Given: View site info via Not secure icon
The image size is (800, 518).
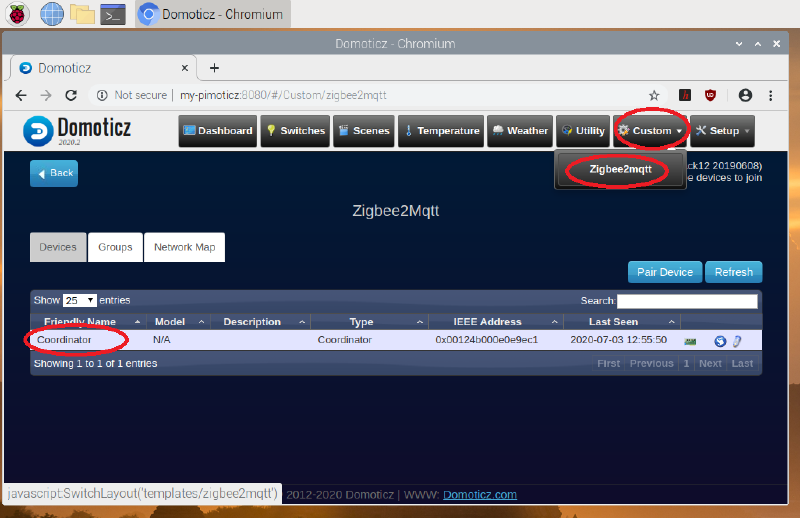Looking at the screenshot, I should 102,95.
